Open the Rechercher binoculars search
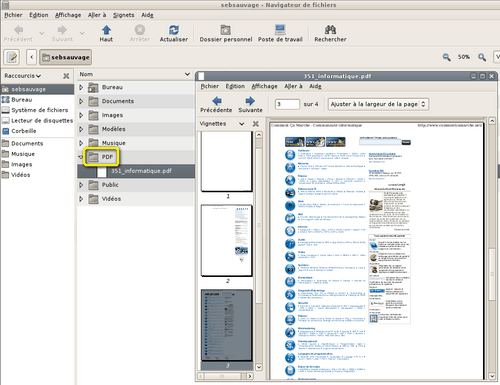 tap(330, 33)
